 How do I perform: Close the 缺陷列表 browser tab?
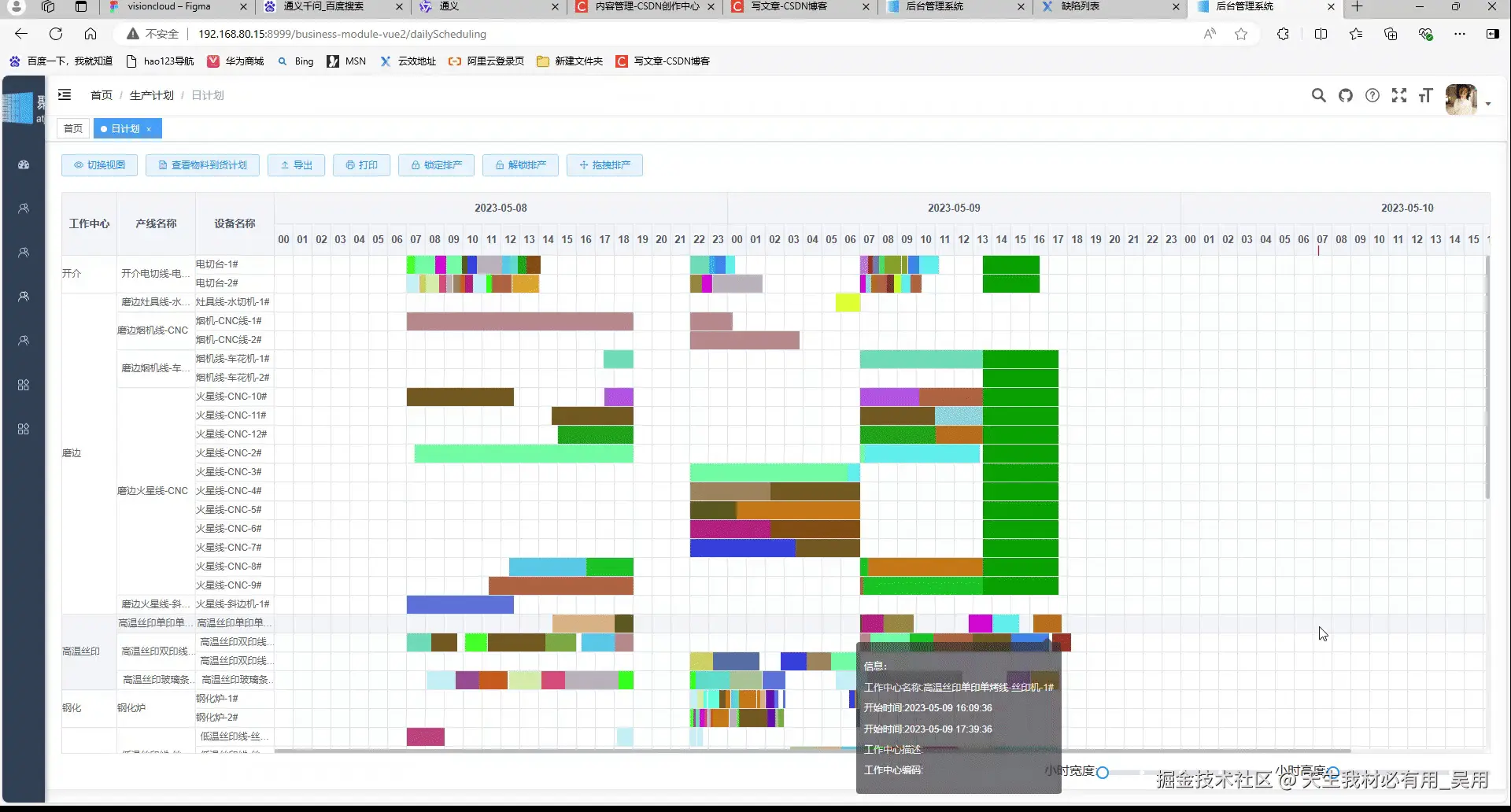pos(1176,6)
